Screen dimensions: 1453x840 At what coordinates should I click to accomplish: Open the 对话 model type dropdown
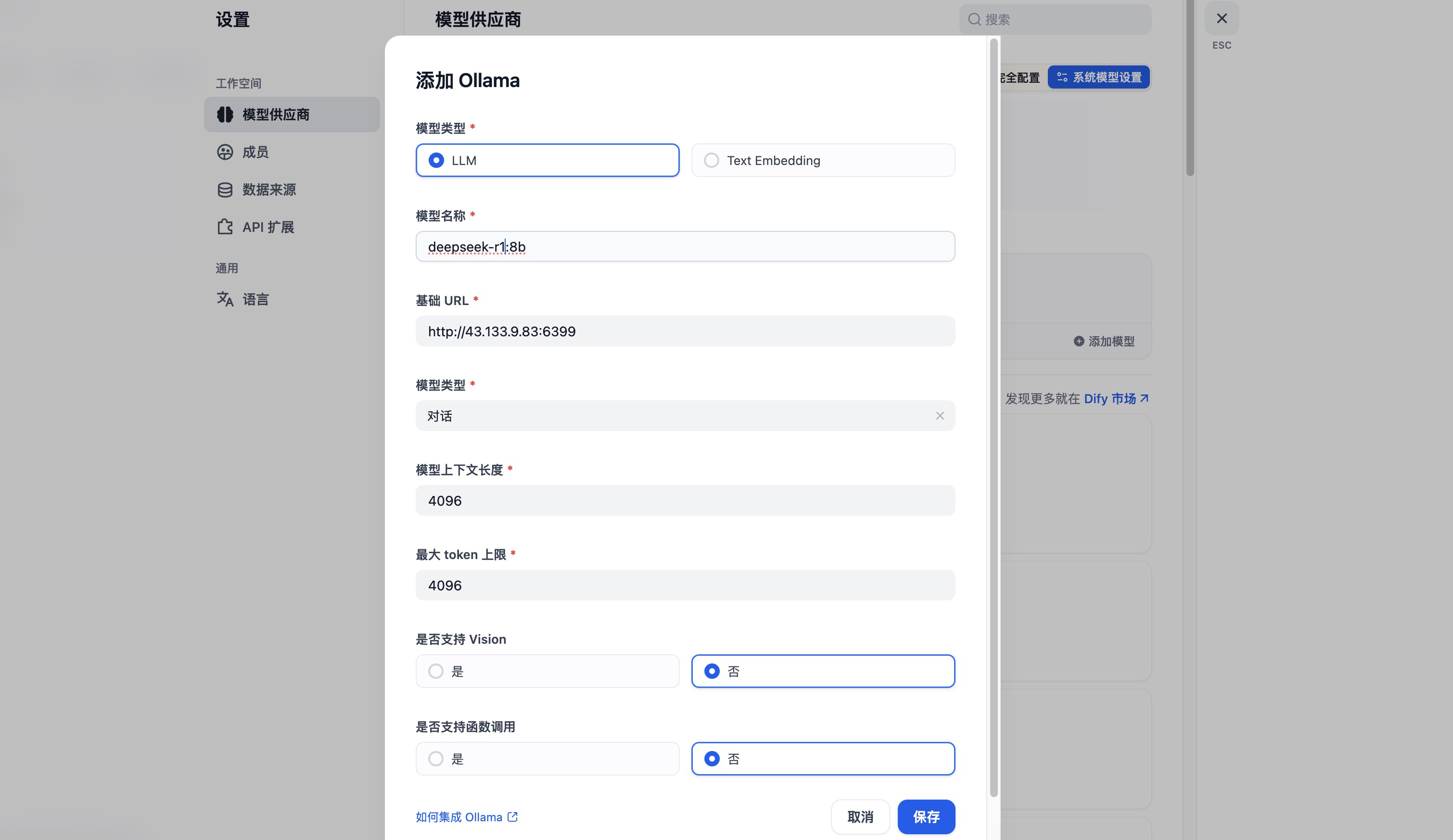(x=663, y=416)
